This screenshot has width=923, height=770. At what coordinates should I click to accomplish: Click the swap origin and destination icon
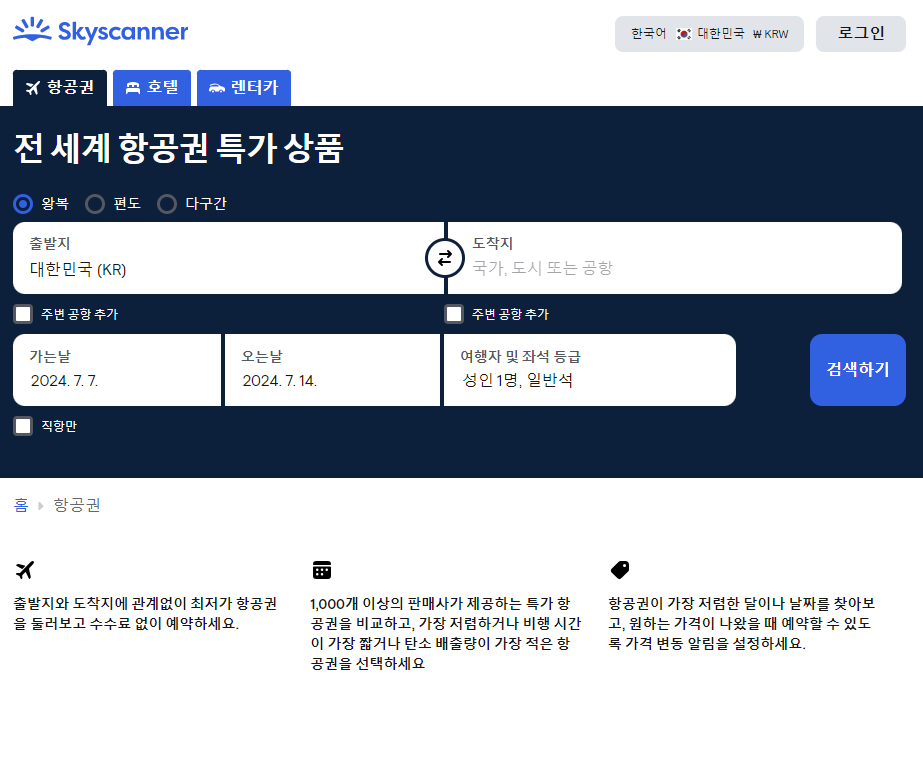[x=445, y=258]
